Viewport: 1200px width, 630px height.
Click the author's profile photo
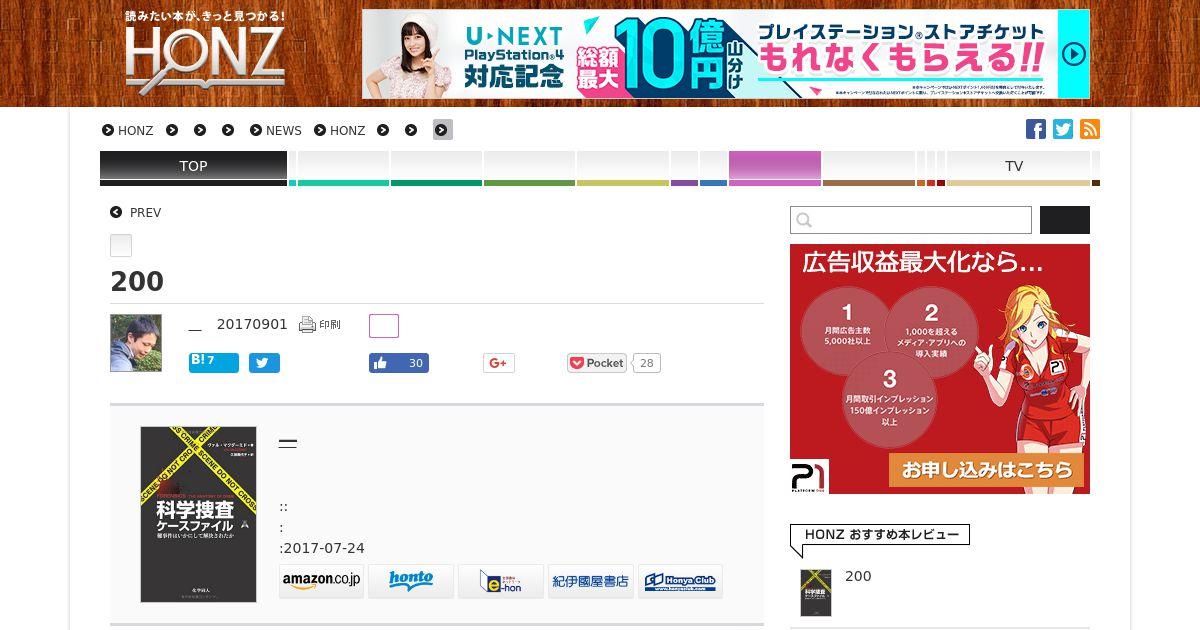[x=136, y=343]
